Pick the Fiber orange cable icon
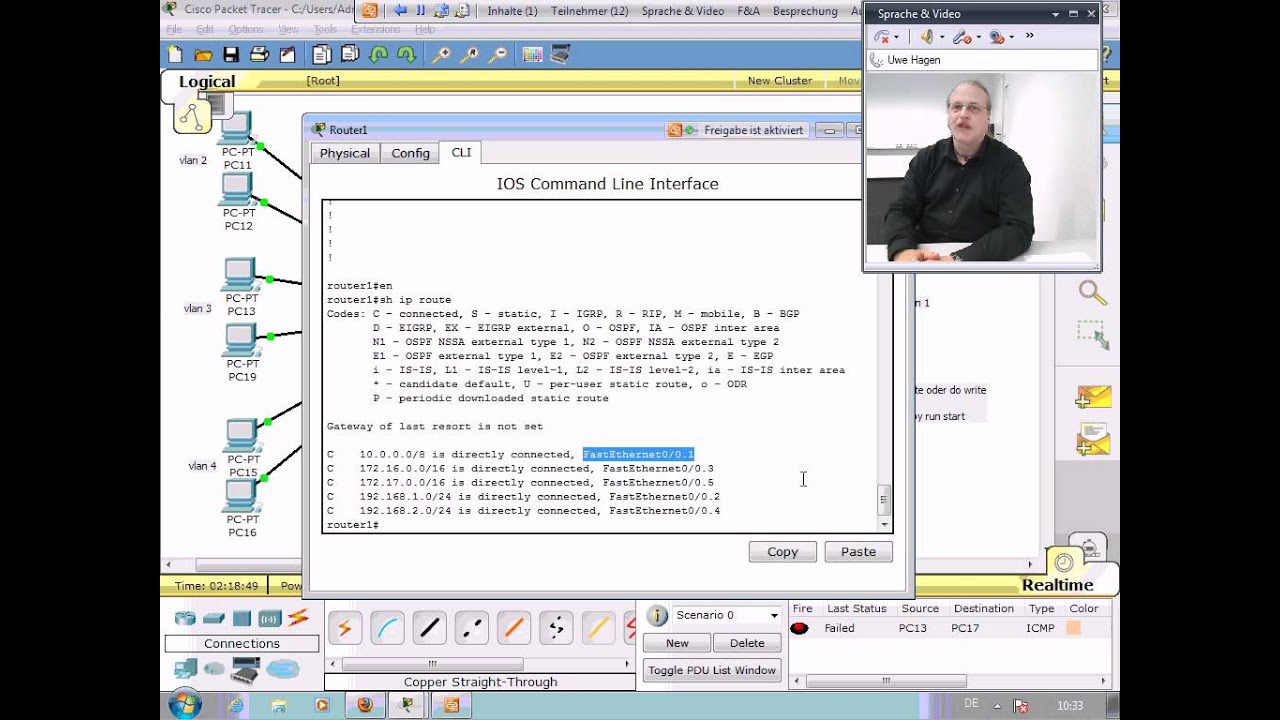 tap(514, 628)
